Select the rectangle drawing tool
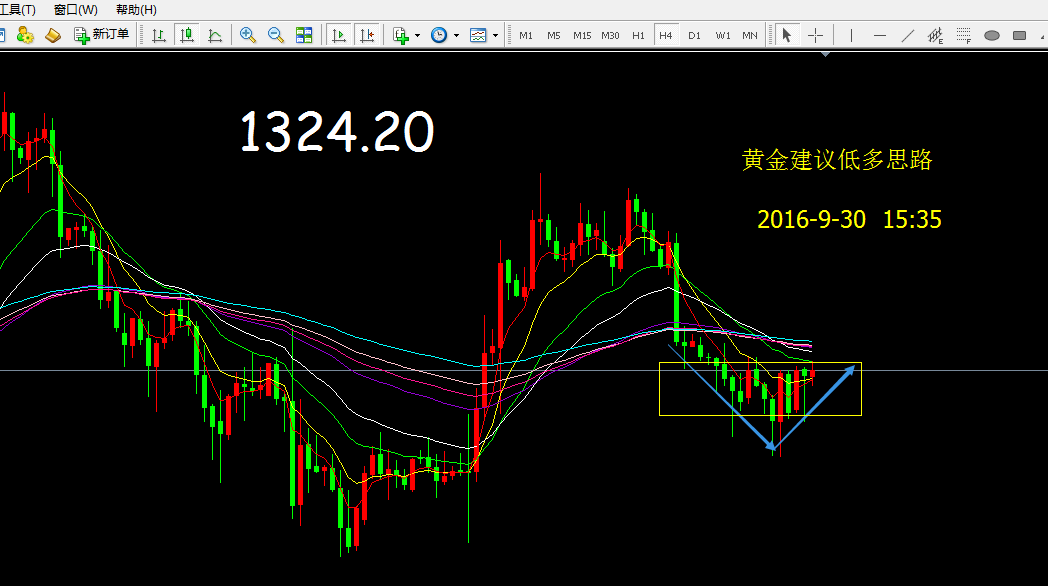This screenshot has width=1048, height=586. pos(1019,35)
